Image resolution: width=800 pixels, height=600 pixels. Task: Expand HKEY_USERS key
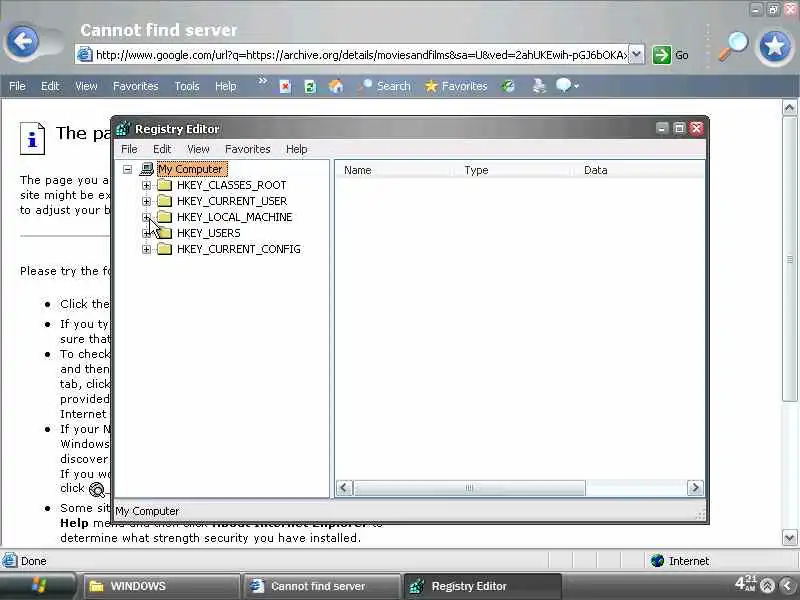[x=146, y=233]
